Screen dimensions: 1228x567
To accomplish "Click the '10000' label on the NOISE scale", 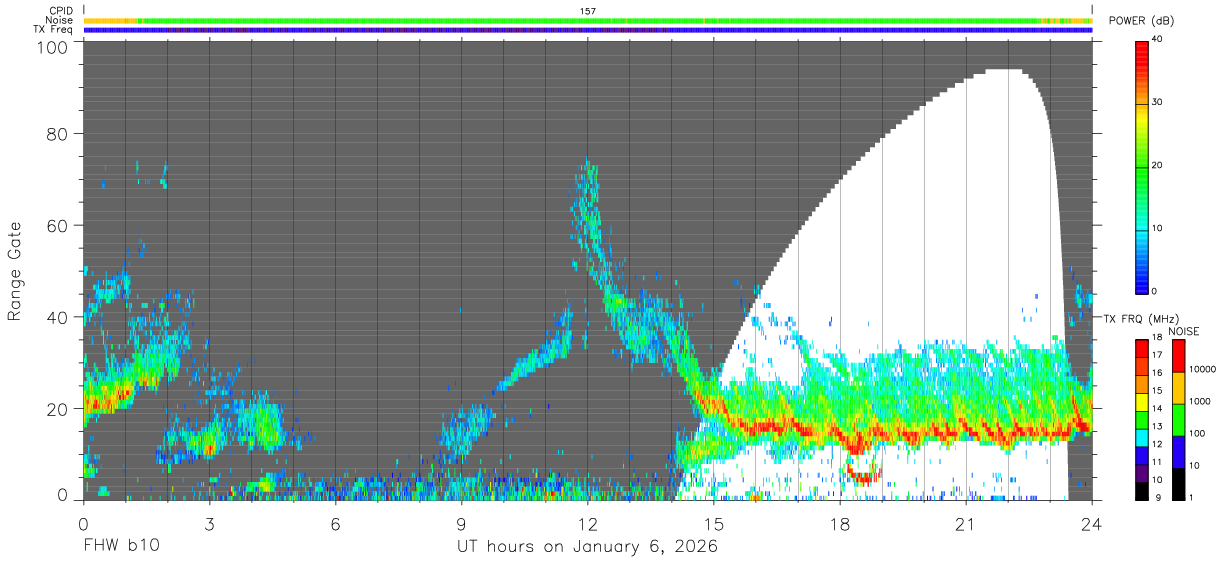I will coord(1205,369).
